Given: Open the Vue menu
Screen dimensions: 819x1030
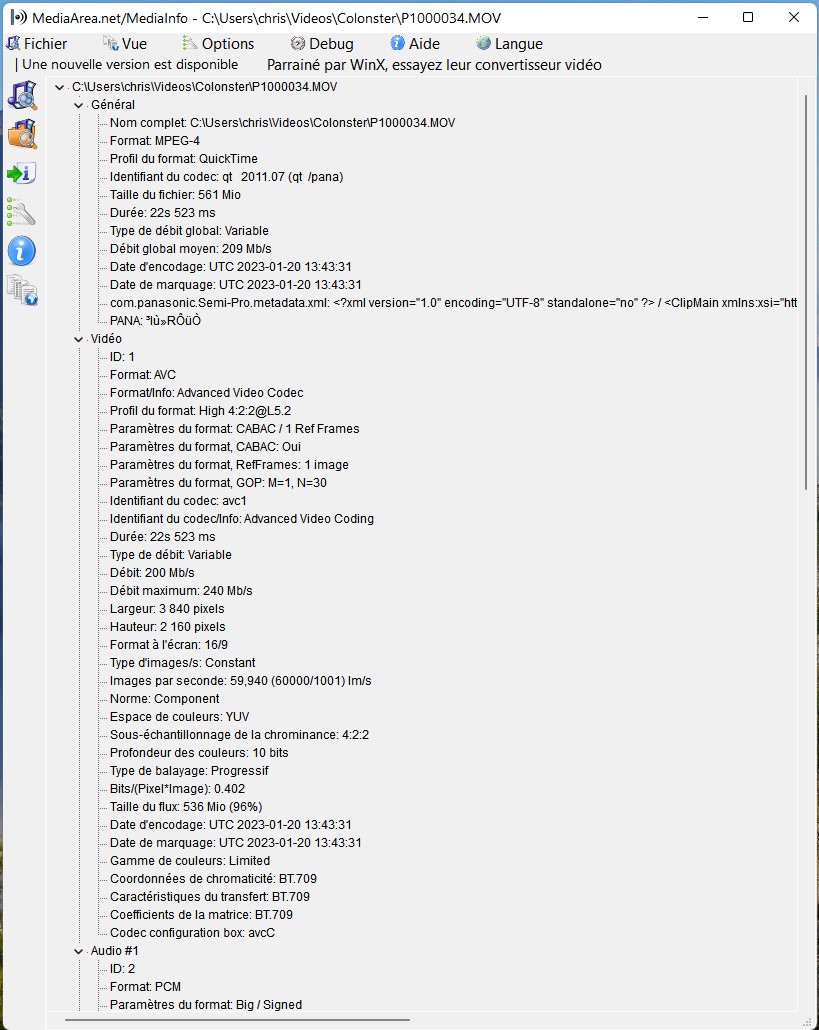Looking at the screenshot, I should coord(125,44).
